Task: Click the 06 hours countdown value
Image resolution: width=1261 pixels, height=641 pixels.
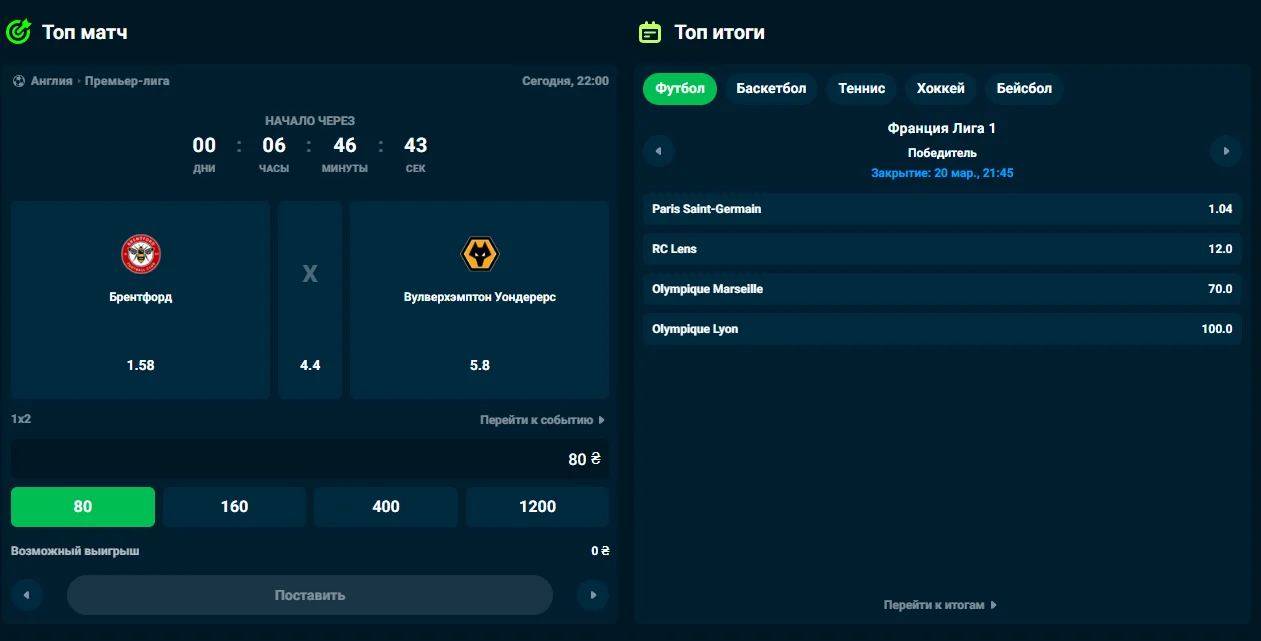Action: click(x=274, y=145)
